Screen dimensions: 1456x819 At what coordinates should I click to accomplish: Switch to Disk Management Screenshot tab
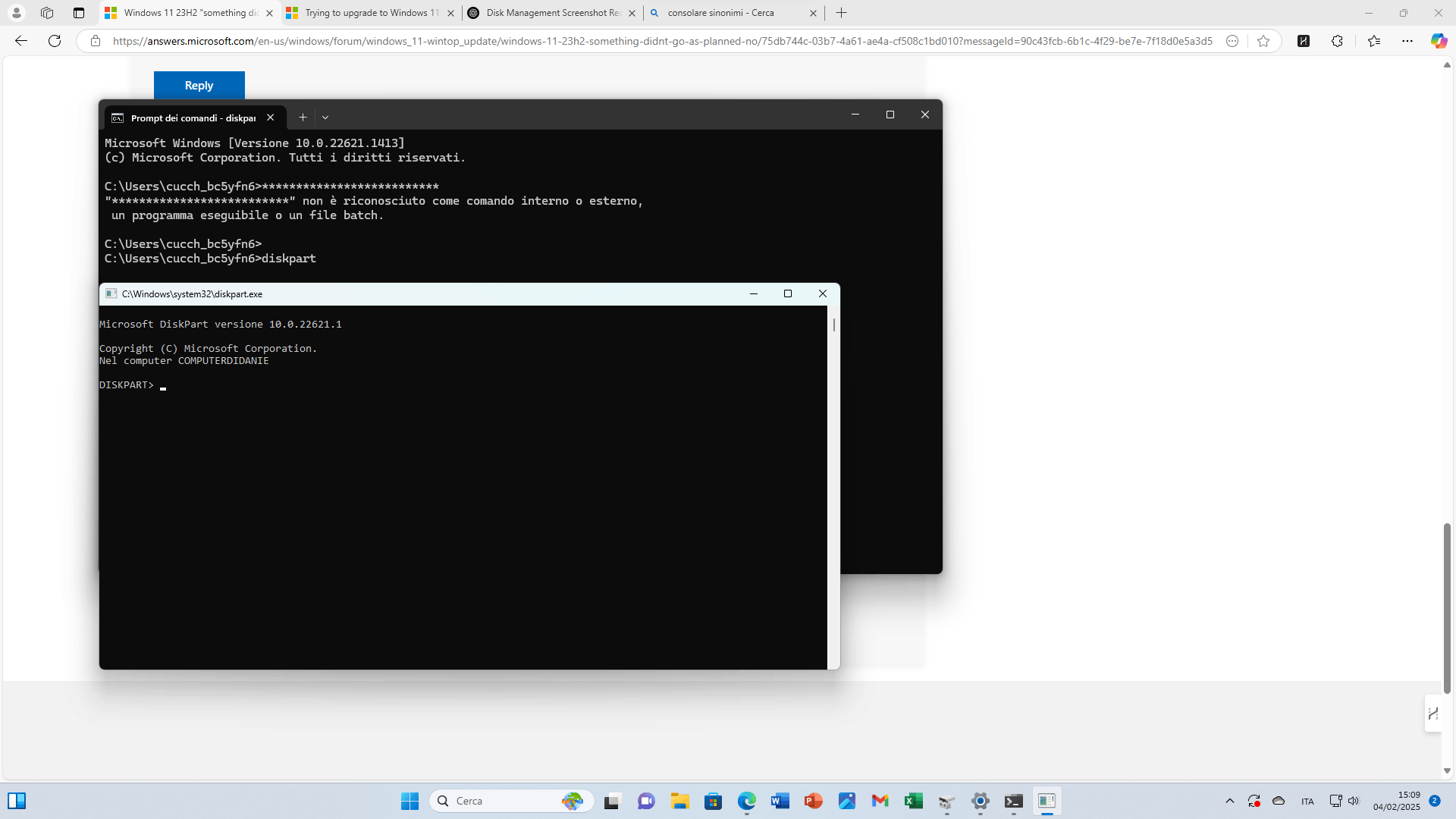click(552, 13)
